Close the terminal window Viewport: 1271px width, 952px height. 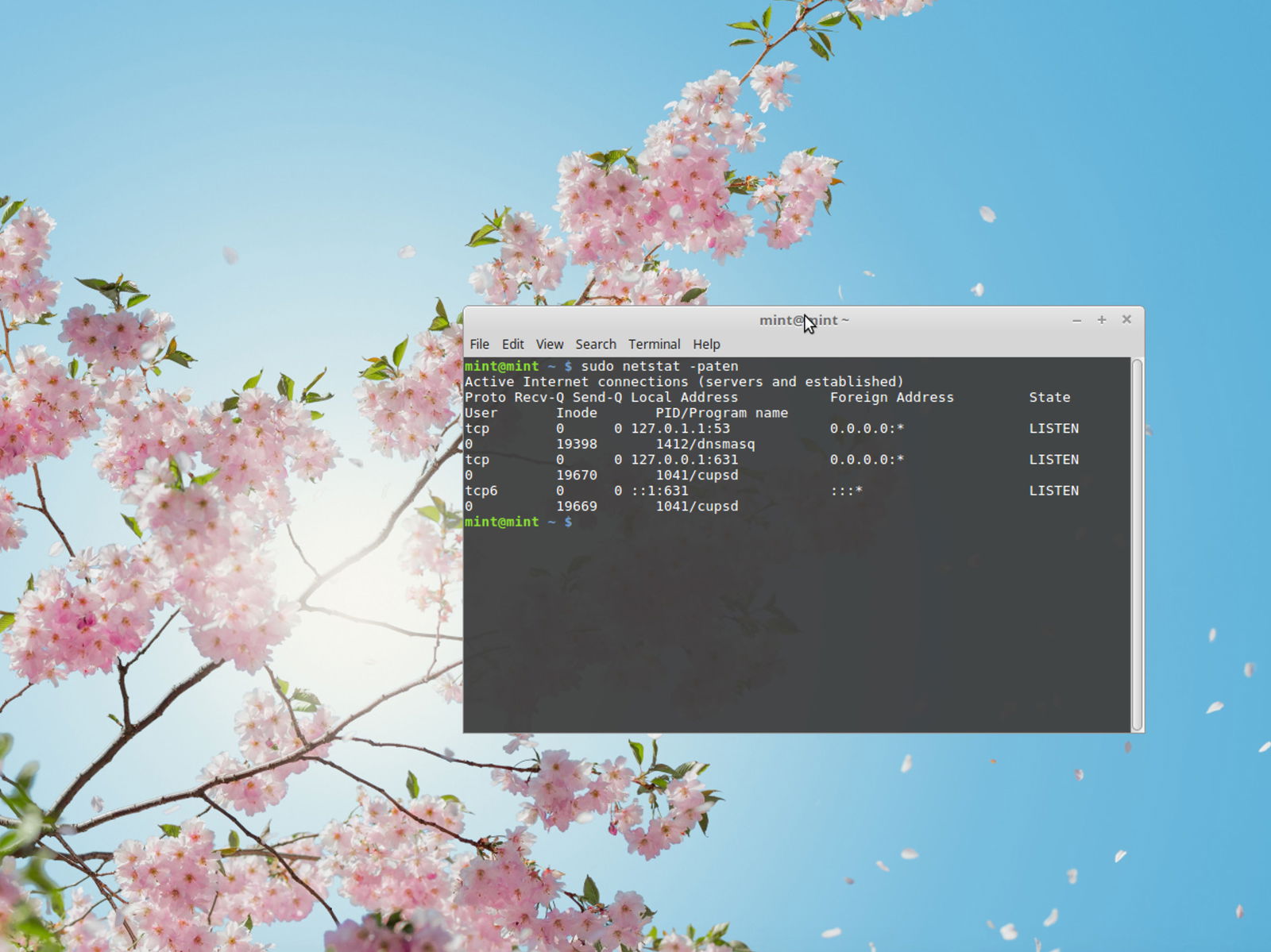1126,319
